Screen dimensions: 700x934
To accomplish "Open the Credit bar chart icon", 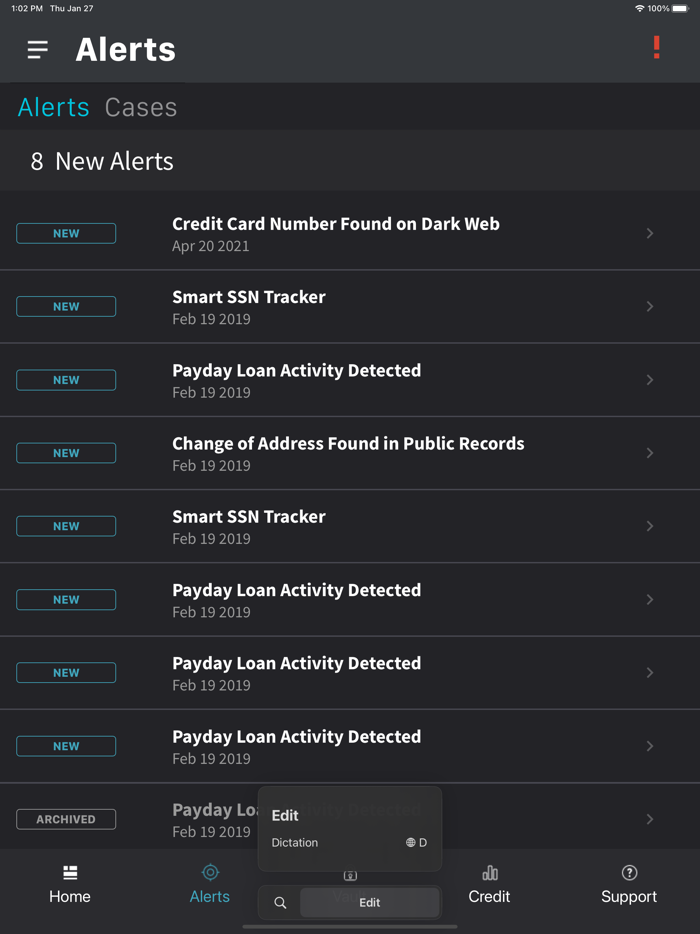I will [x=489, y=873].
